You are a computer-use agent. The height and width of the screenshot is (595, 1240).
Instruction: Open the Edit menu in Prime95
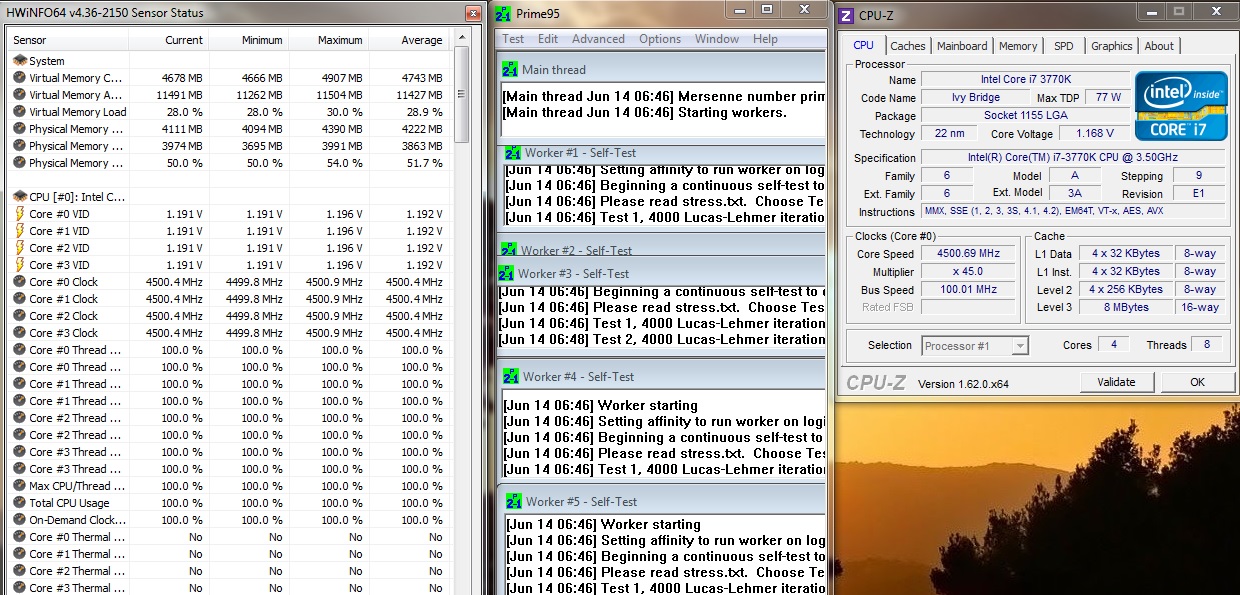coord(548,39)
